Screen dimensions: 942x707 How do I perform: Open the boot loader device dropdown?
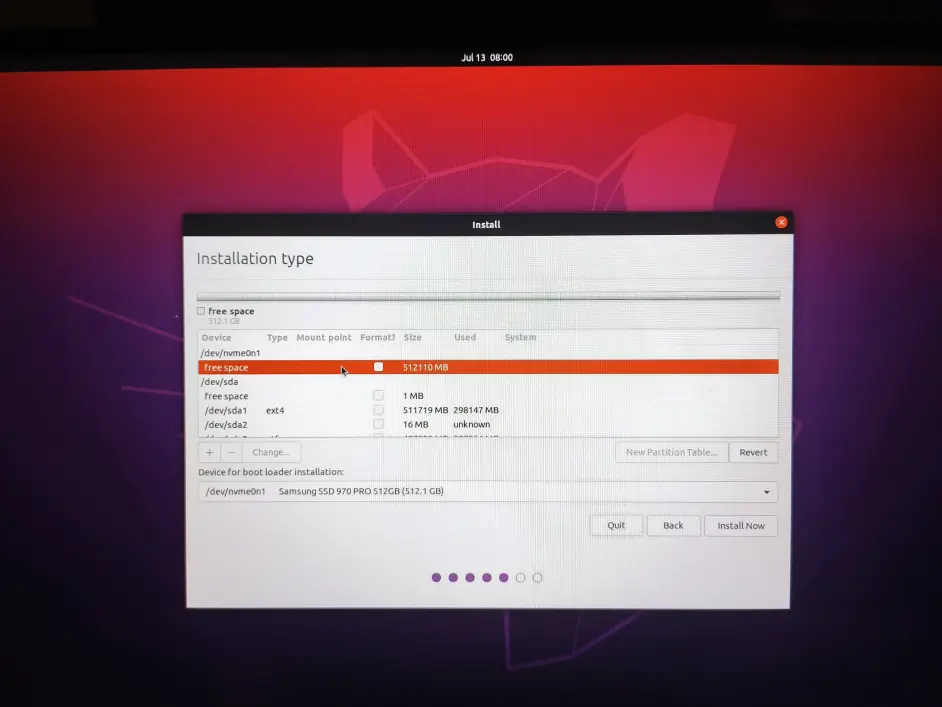488,491
